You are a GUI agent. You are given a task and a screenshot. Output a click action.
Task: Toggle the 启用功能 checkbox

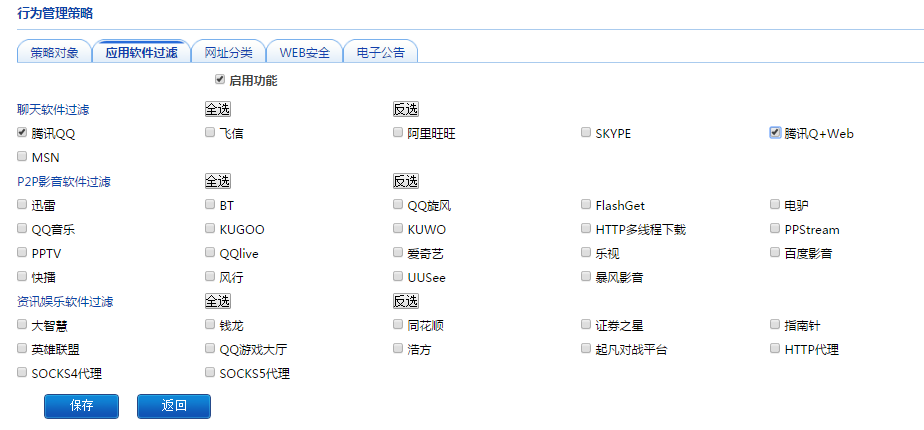(220, 79)
